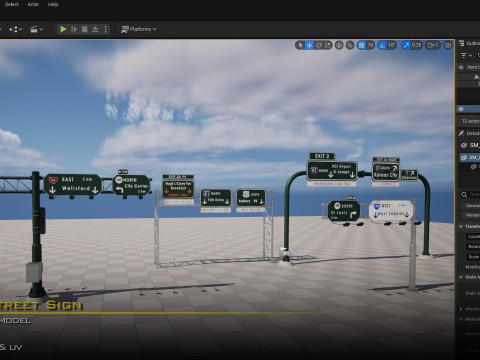Toggle grid snapping on or off
The height and width of the screenshot is (360, 480).
tap(361, 45)
